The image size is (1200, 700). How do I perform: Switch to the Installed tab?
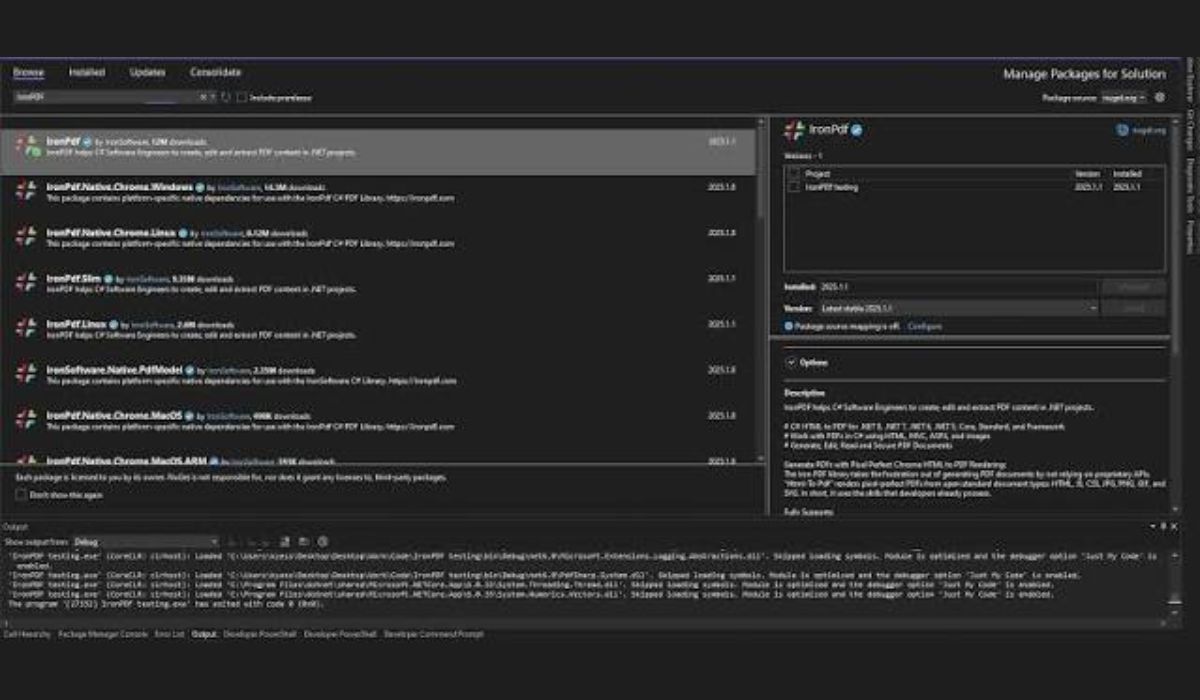(87, 73)
